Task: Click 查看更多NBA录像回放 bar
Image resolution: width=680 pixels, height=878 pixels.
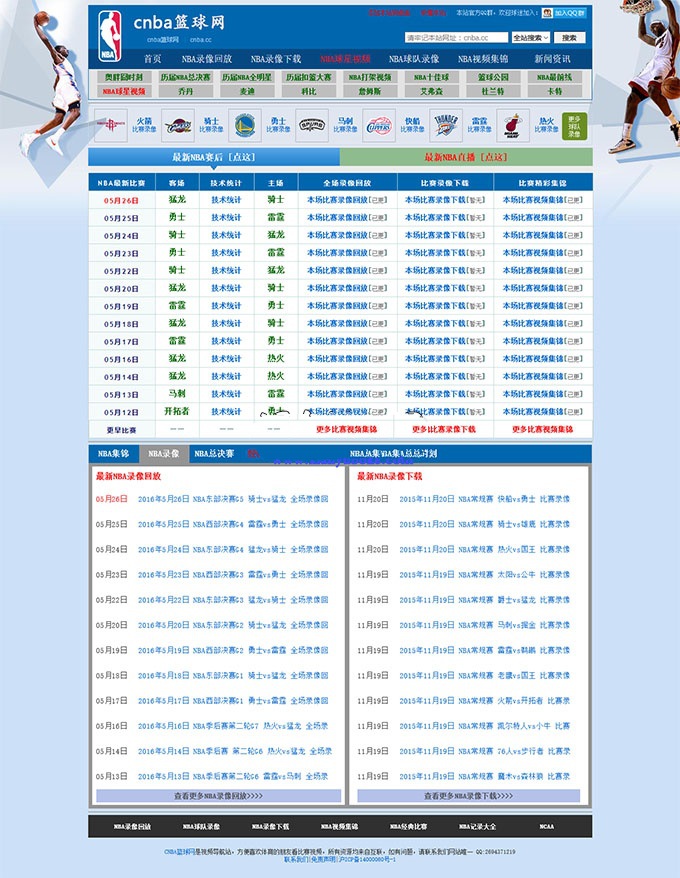Action: tap(218, 796)
